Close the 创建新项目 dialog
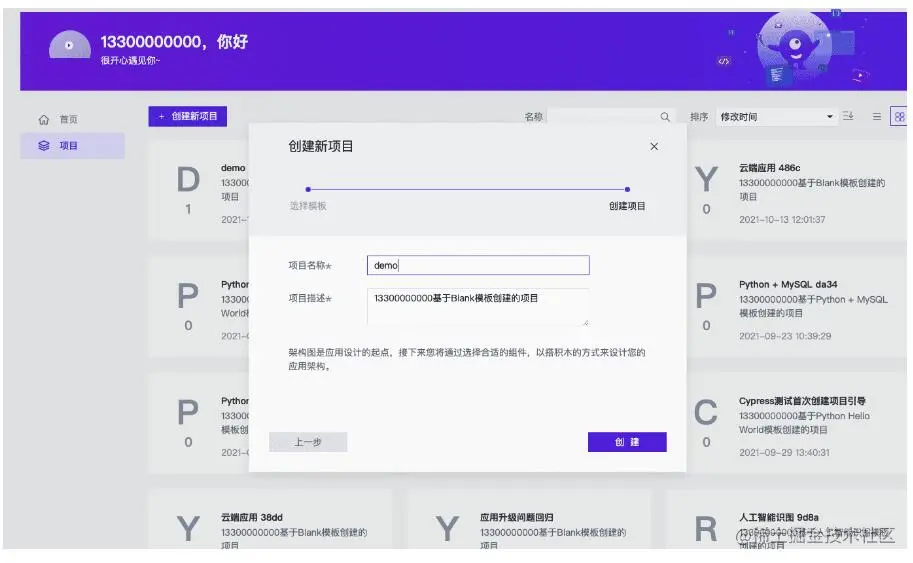 (x=654, y=146)
